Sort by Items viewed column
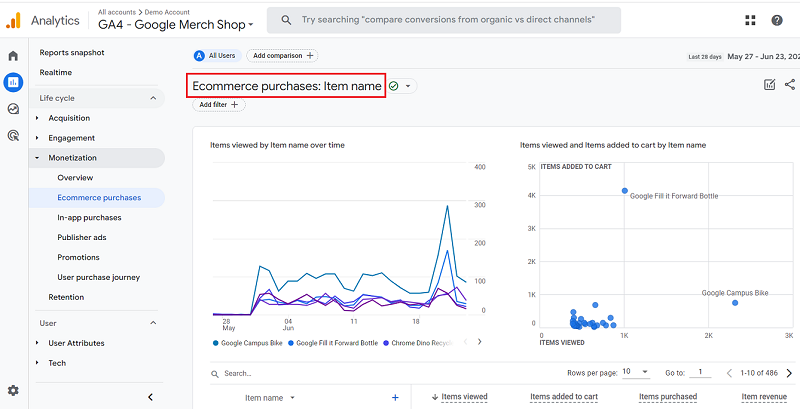This screenshot has width=800, height=409. (464, 397)
